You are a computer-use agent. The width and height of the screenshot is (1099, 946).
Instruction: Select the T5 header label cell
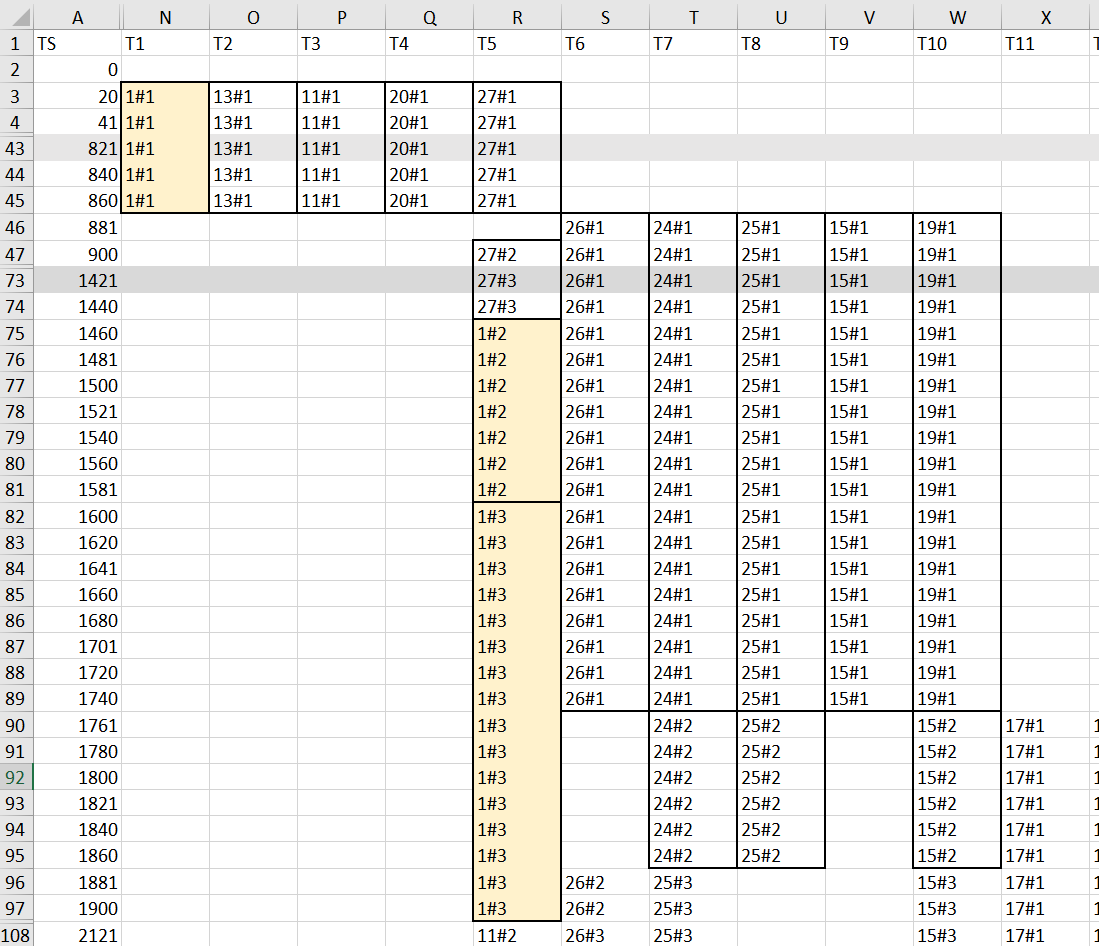point(517,44)
